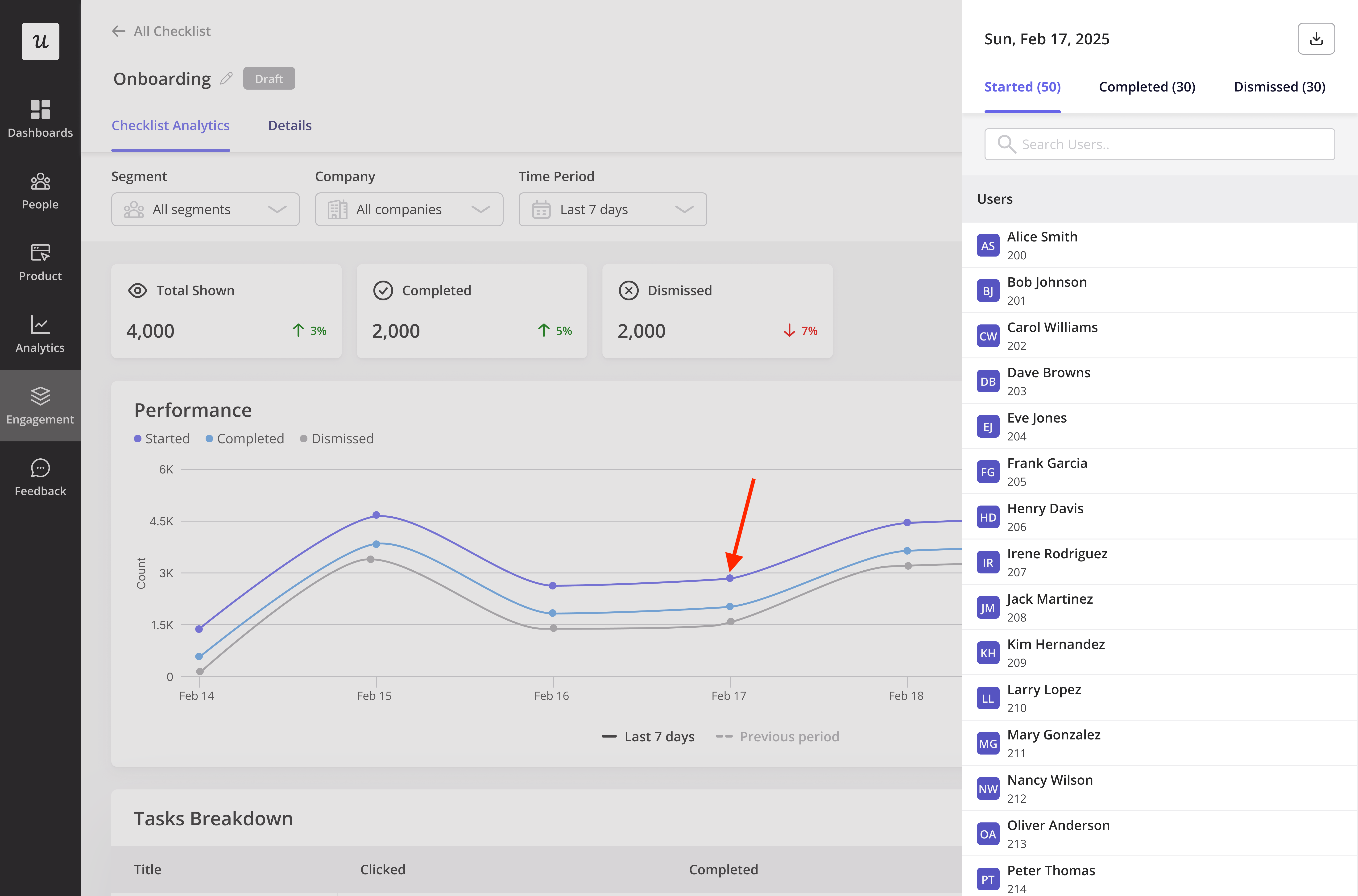Click IR avatar for Irene Rodriguez
Image resolution: width=1358 pixels, height=896 pixels.
[988, 562]
